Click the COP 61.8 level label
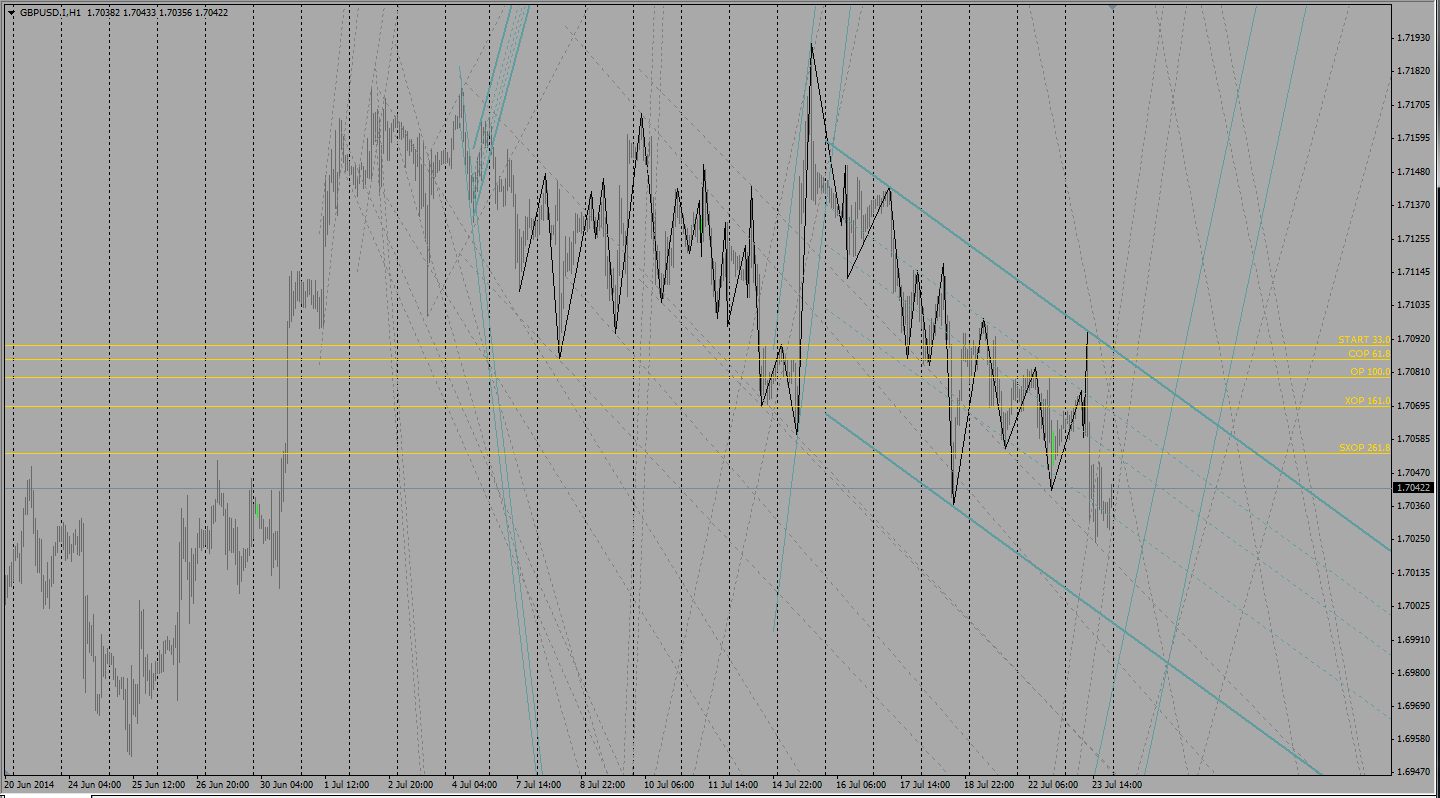 pyautogui.click(x=1368, y=354)
